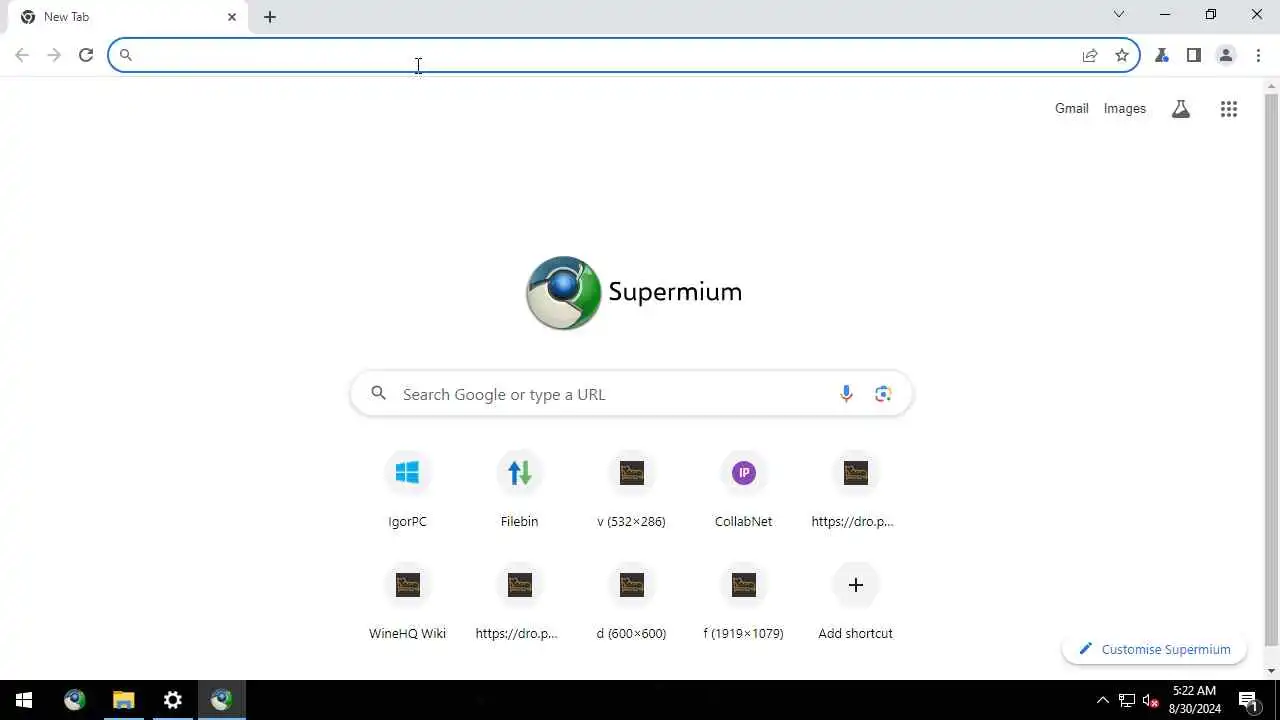1280x720 pixels.
Task: Launch first Supermium taskbar pinned icon
Action: pos(74,700)
